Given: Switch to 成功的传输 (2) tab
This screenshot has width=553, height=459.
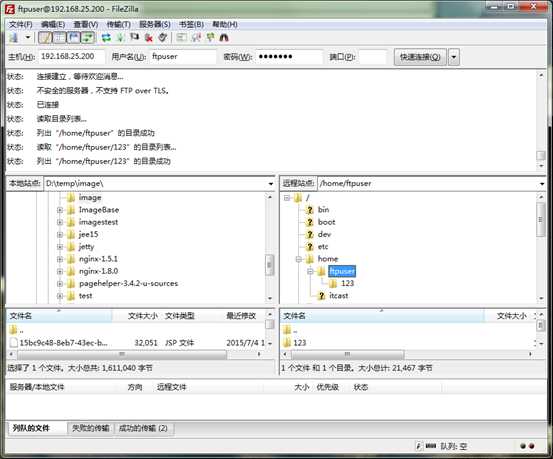Looking at the screenshot, I should [143, 428].
